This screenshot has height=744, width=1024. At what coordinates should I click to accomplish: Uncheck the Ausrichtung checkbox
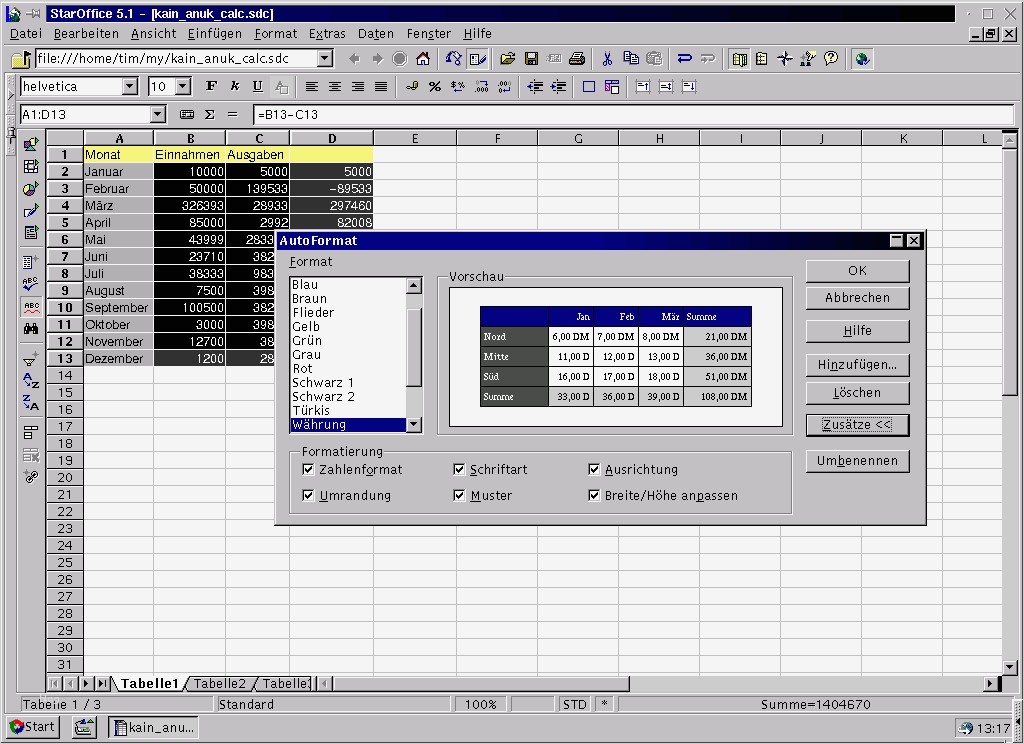pyautogui.click(x=594, y=470)
